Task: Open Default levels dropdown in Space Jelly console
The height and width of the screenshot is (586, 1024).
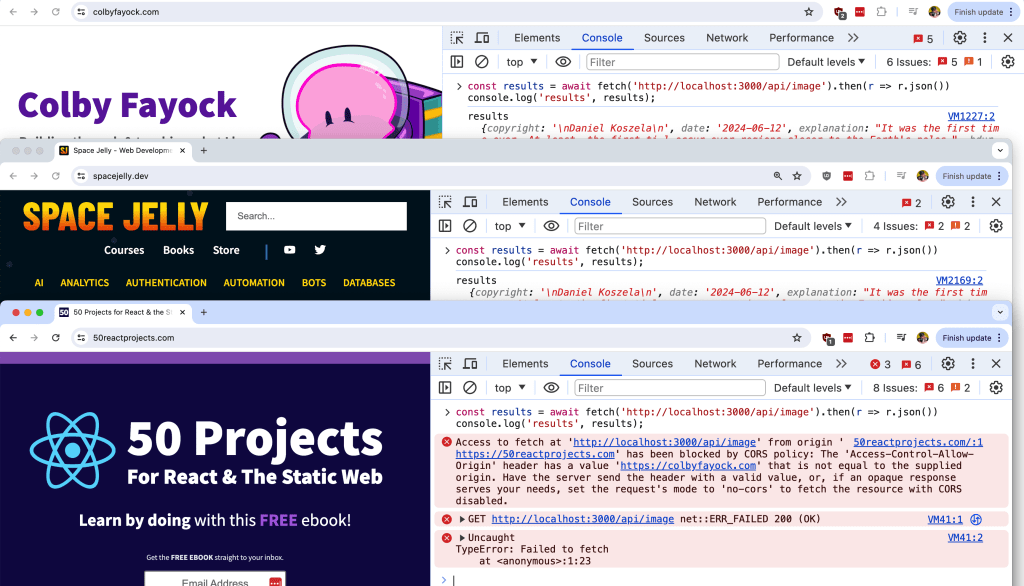Action: (812, 226)
